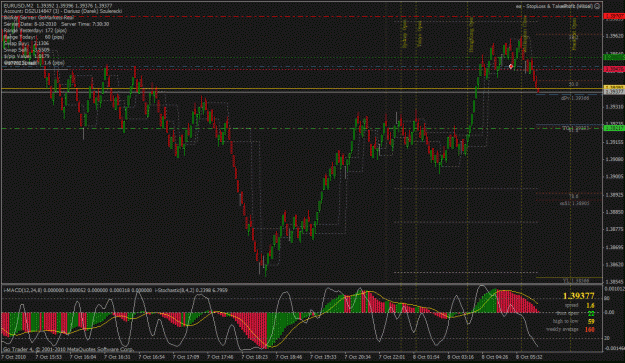Click the Swap Sell line
The height and width of the screenshot is (363, 625).
coord(27,50)
